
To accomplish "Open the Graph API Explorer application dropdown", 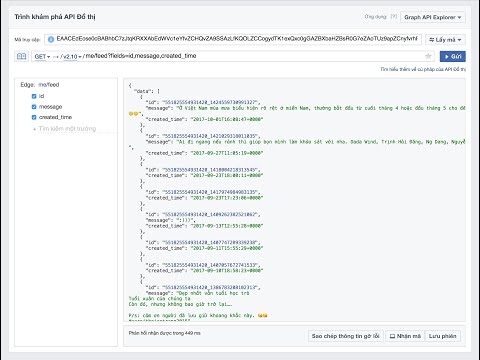I will click(433, 17).
